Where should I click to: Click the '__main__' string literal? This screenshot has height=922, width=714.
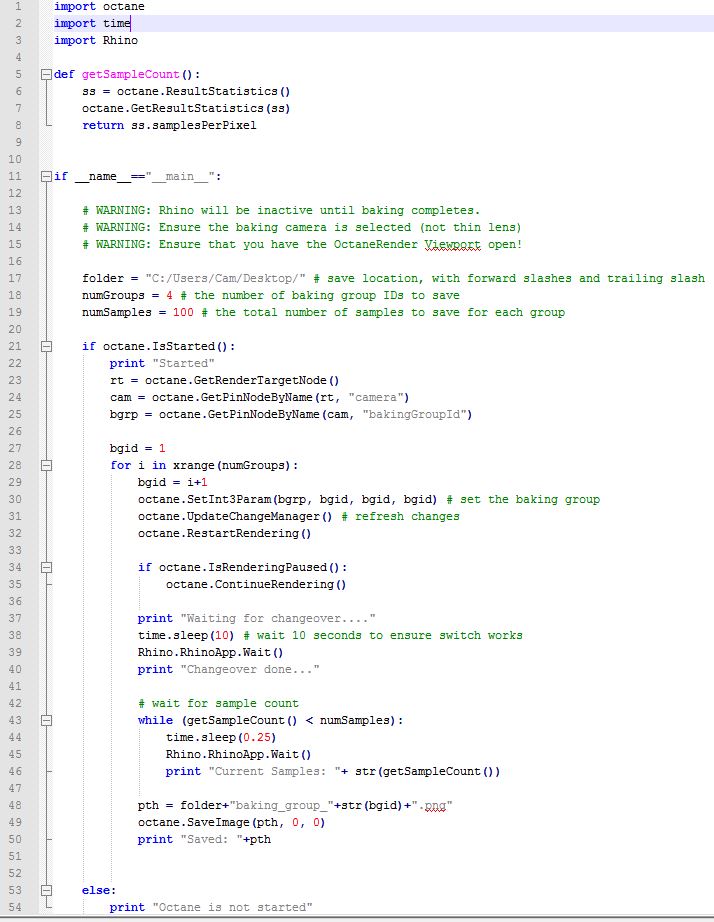[179, 176]
